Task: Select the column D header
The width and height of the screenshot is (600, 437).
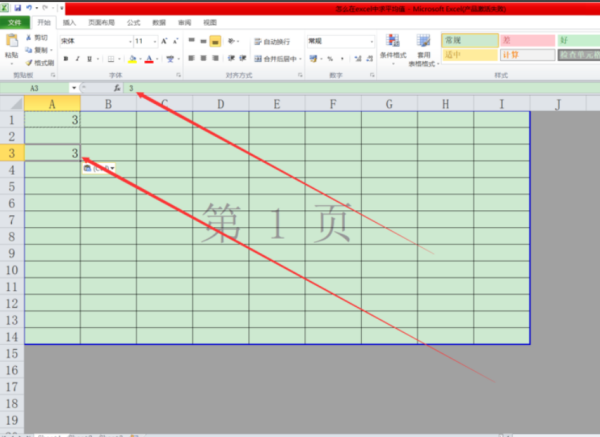Action: tap(221, 104)
